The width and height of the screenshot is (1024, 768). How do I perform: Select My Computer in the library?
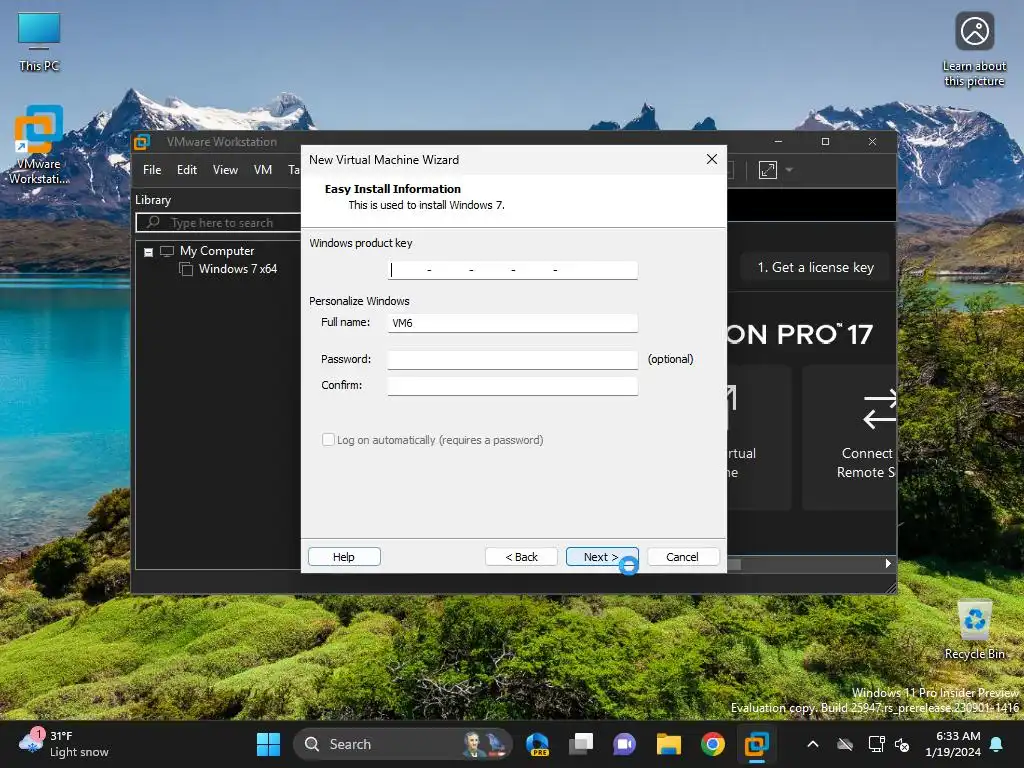point(217,251)
